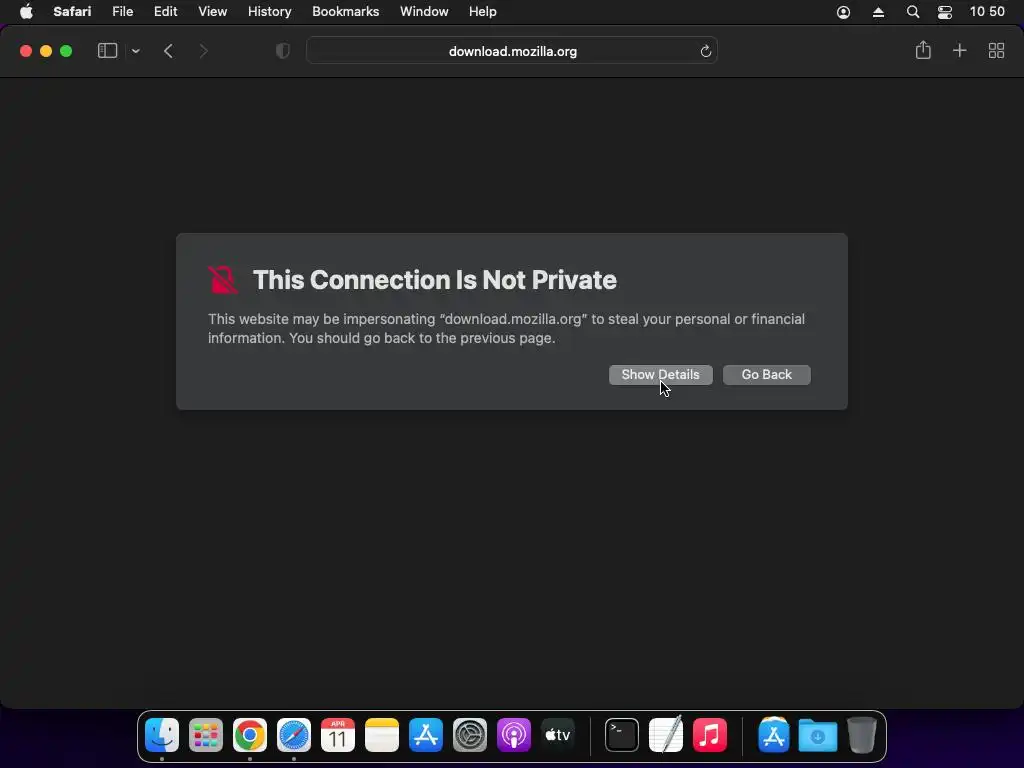The image size is (1024, 768).
Task: Click the forward navigation arrow
Action: pyautogui.click(x=203, y=51)
